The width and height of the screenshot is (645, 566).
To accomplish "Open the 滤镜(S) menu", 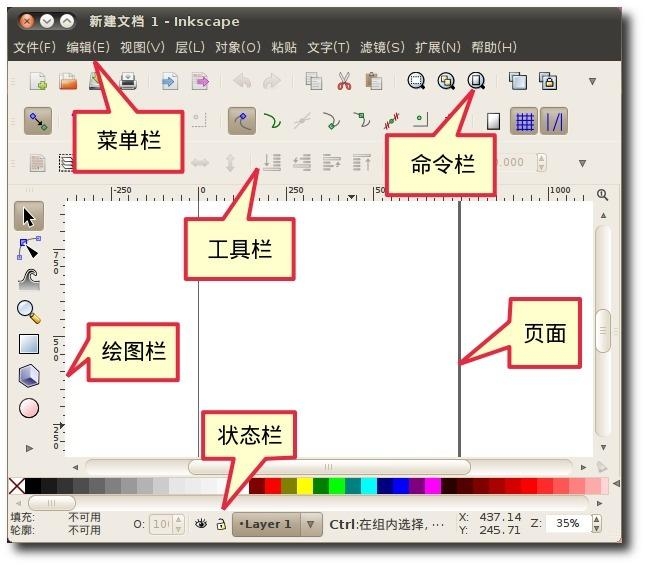I will point(382,47).
